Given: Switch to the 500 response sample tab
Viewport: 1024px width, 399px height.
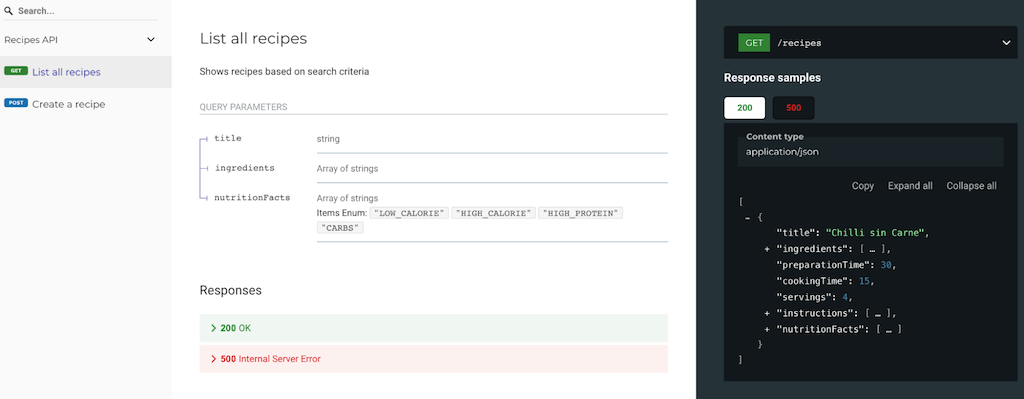Looking at the screenshot, I should click(x=793, y=108).
